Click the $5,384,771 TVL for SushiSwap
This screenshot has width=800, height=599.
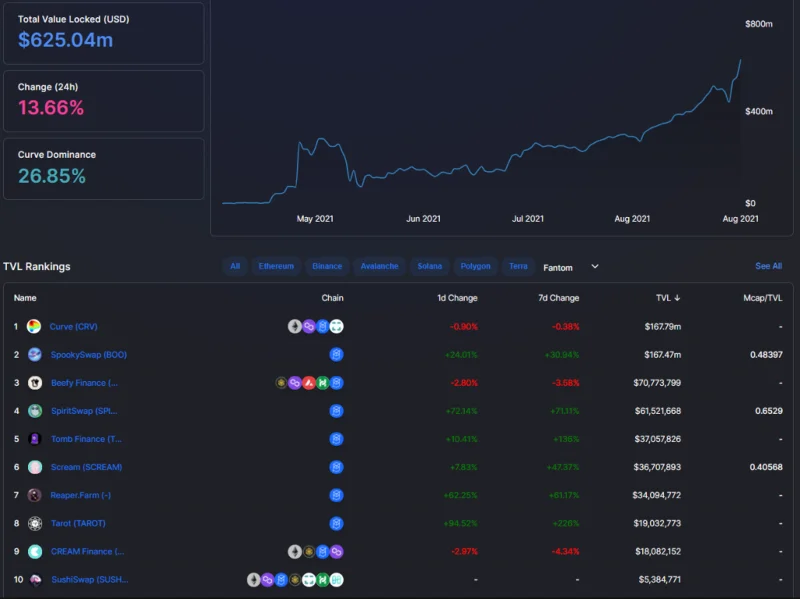click(x=660, y=580)
